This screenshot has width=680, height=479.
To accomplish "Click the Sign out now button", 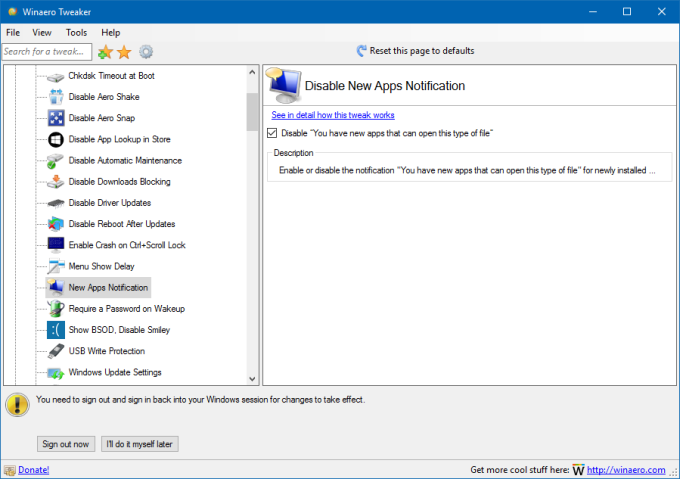I will point(66,444).
